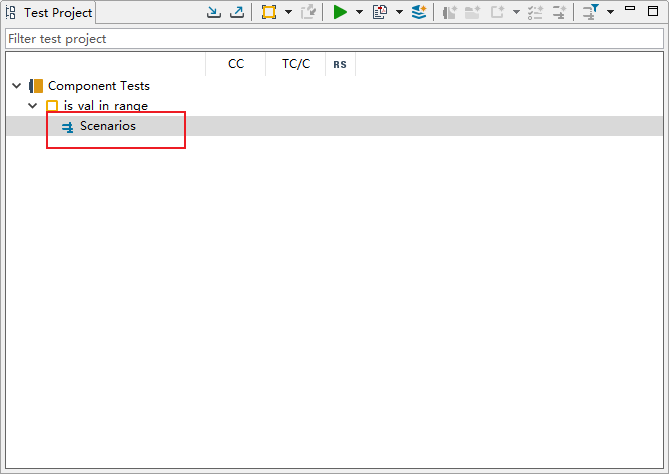Viewport: 669px width, 474px height.
Task: Click the TC/C column header
Action: tap(296, 64)
